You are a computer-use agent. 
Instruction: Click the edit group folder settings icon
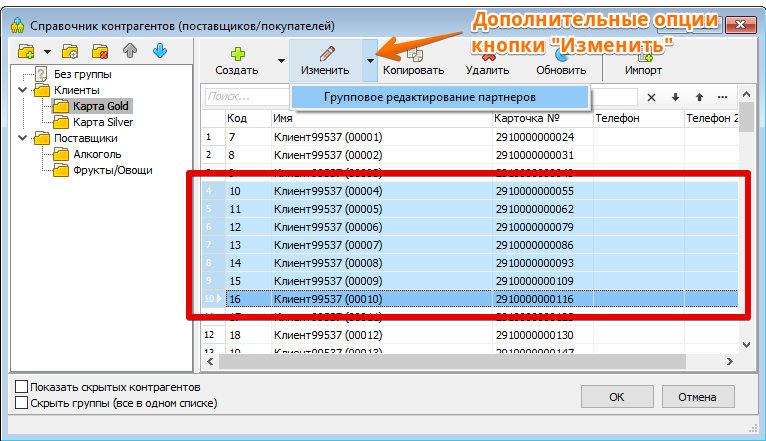coord(70,51)
